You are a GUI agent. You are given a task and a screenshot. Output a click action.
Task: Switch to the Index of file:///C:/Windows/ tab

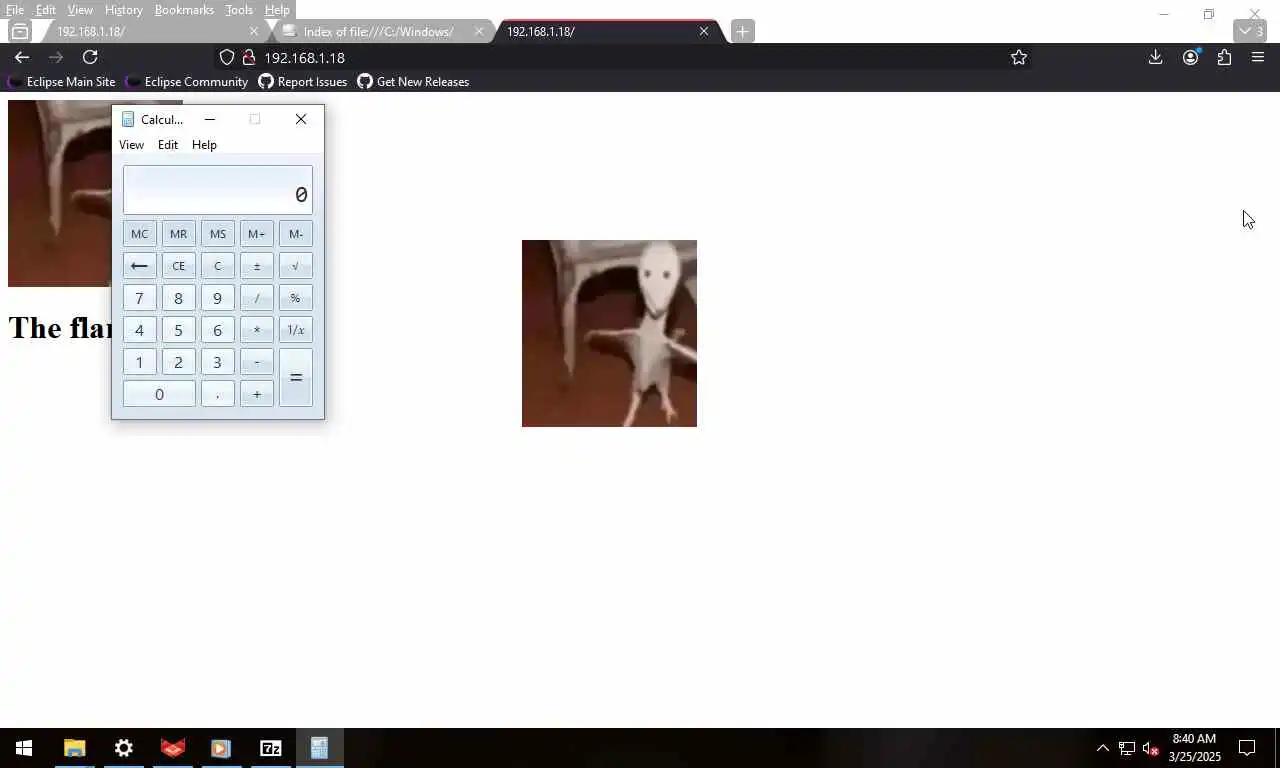tap(378, 31)
